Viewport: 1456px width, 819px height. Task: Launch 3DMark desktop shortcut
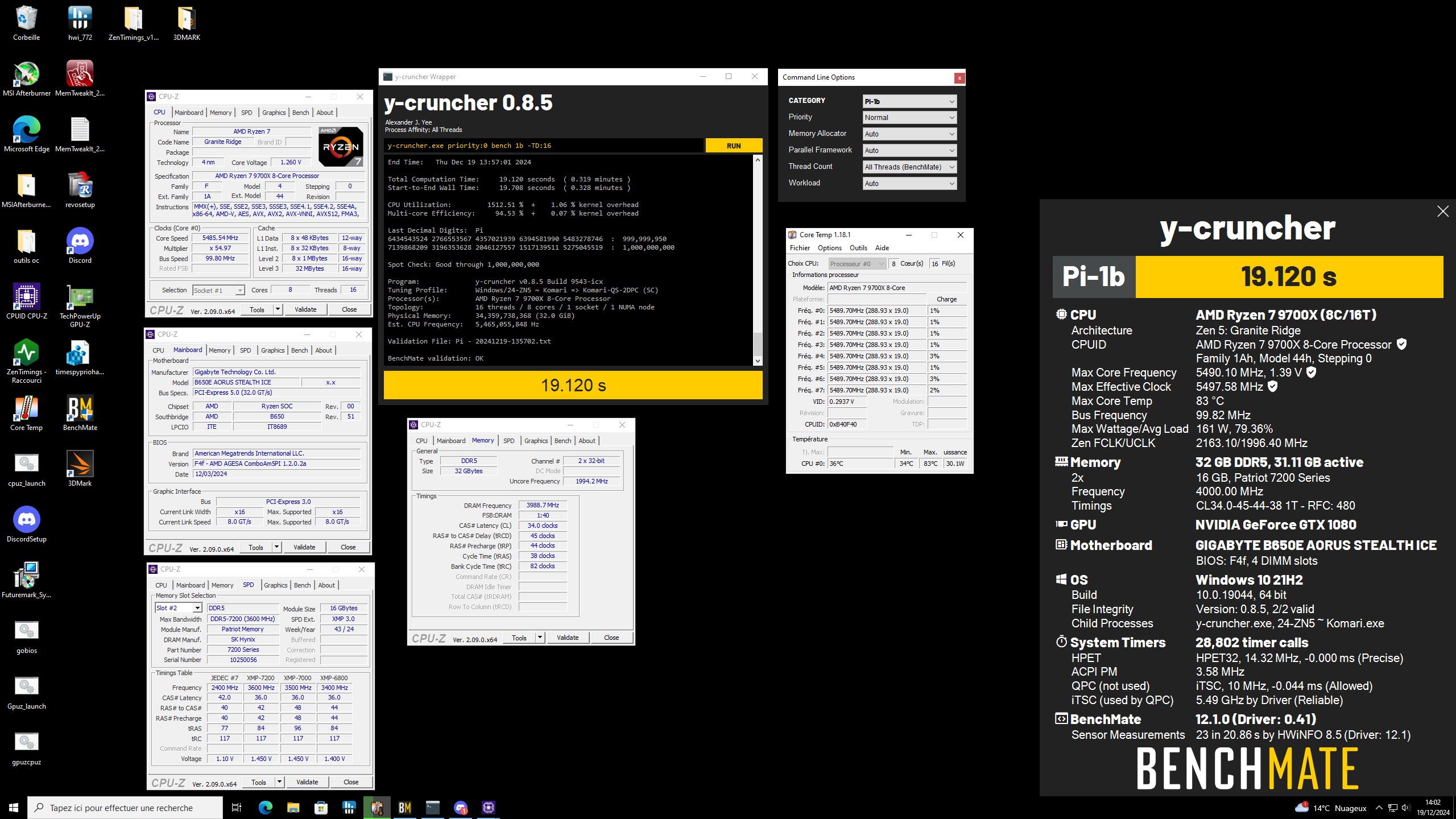coord(80,469)
